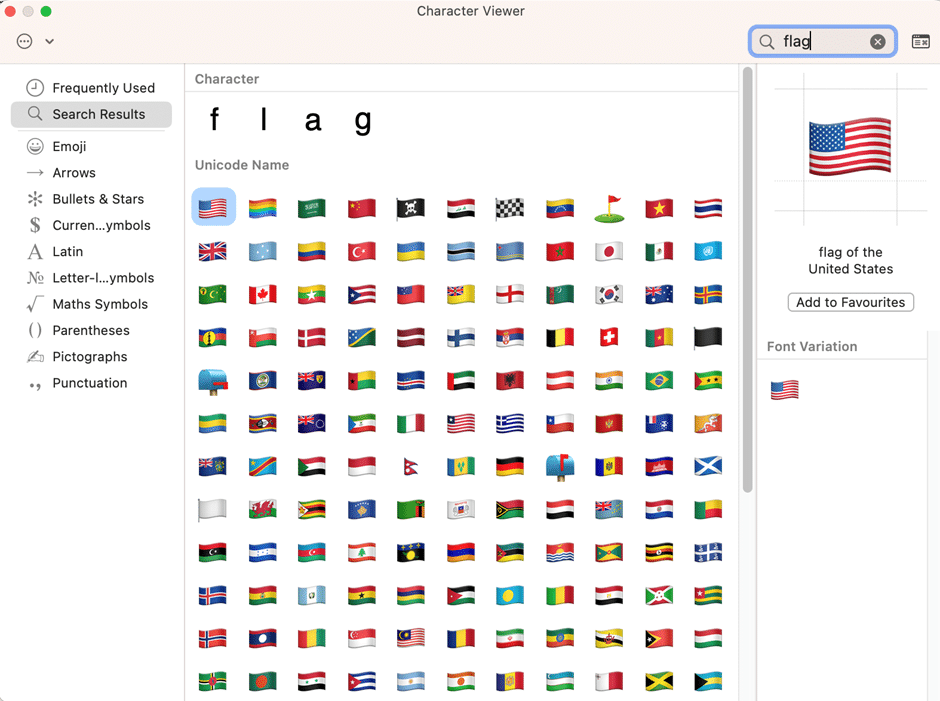Click the search field containing "flag"
The width and height of the screenshot is (940, 701).
click(820, 41)
